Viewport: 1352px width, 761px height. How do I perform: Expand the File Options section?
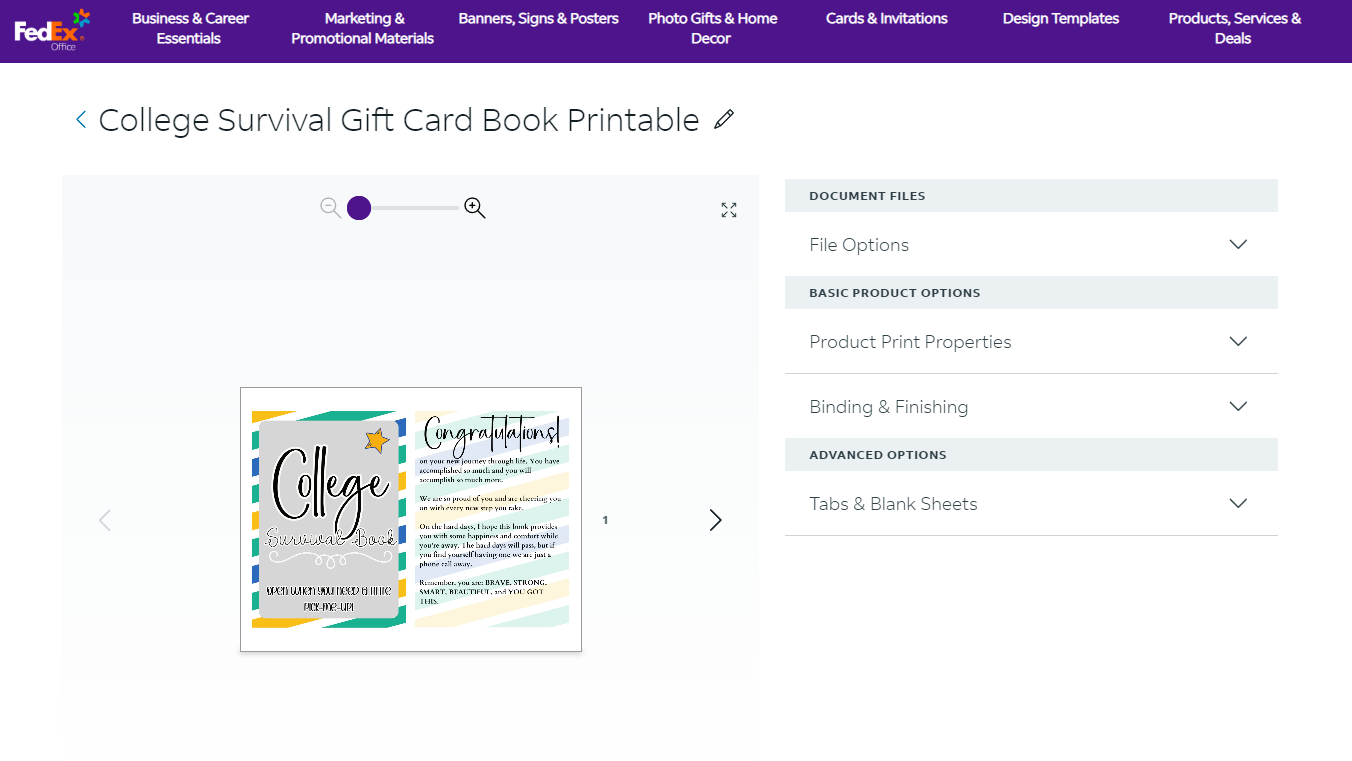1031,245
